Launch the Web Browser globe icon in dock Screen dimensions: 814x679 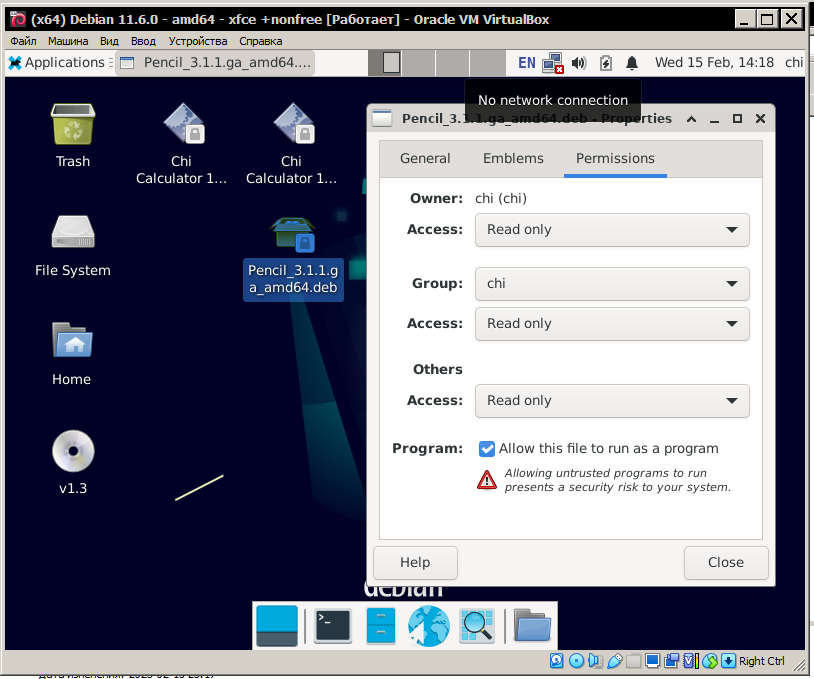(x=428, y=626)
